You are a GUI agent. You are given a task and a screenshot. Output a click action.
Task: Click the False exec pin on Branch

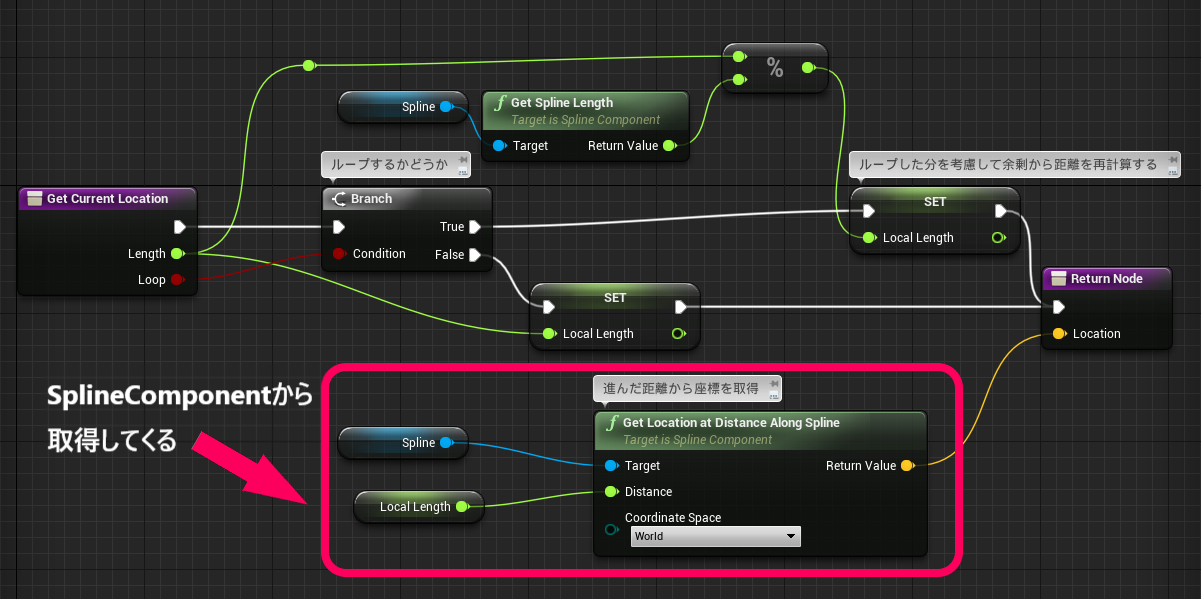[x=475, y=255]
